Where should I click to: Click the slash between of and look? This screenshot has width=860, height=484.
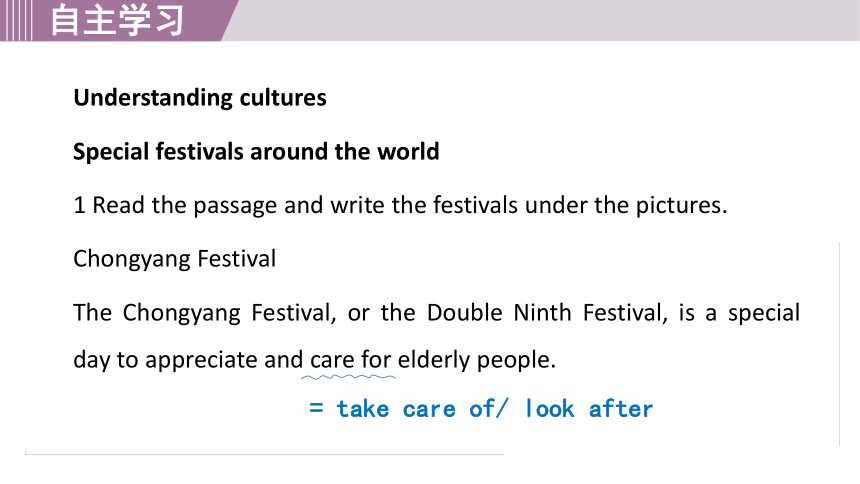[x=502, y=409]
